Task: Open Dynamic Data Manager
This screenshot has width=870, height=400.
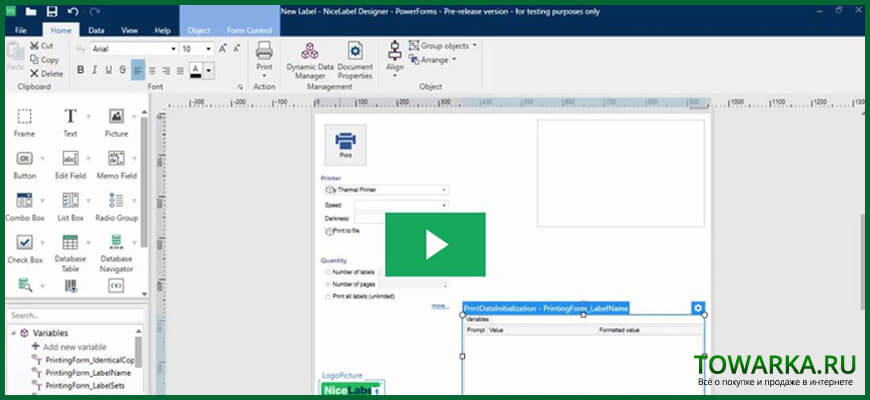Action: (310, 60)
